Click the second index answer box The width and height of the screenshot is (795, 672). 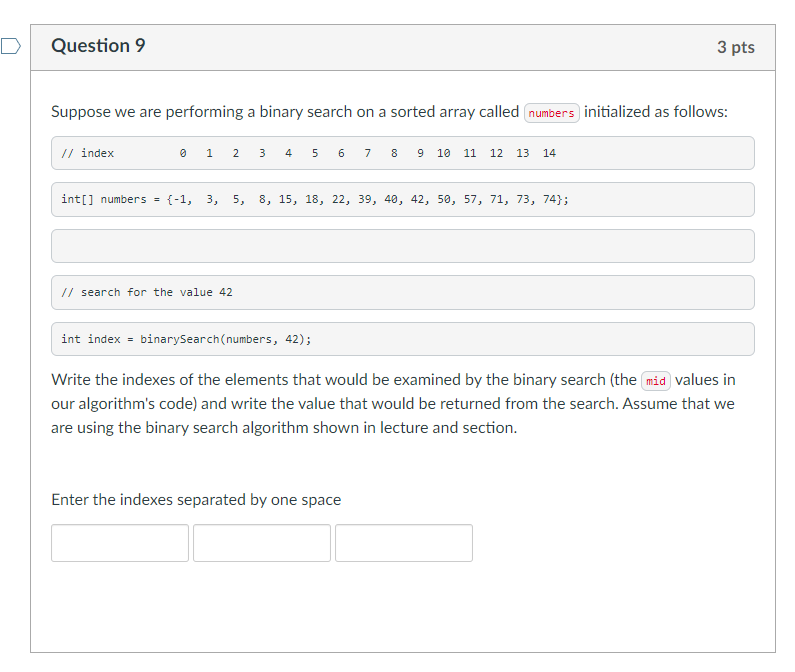pyautogui.click(x=262, y=543)
